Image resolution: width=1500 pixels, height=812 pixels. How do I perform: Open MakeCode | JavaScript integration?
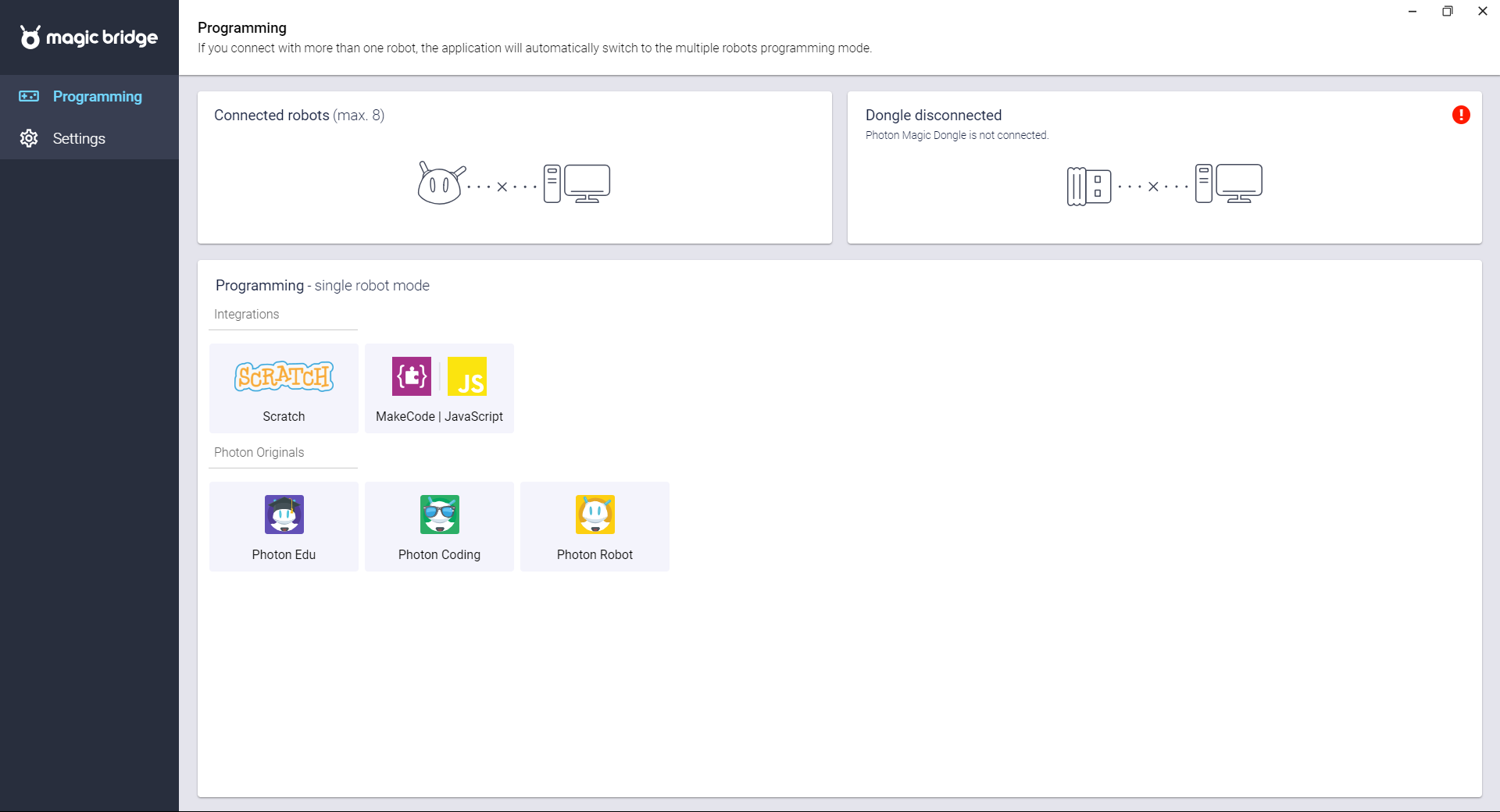[439, 388]
